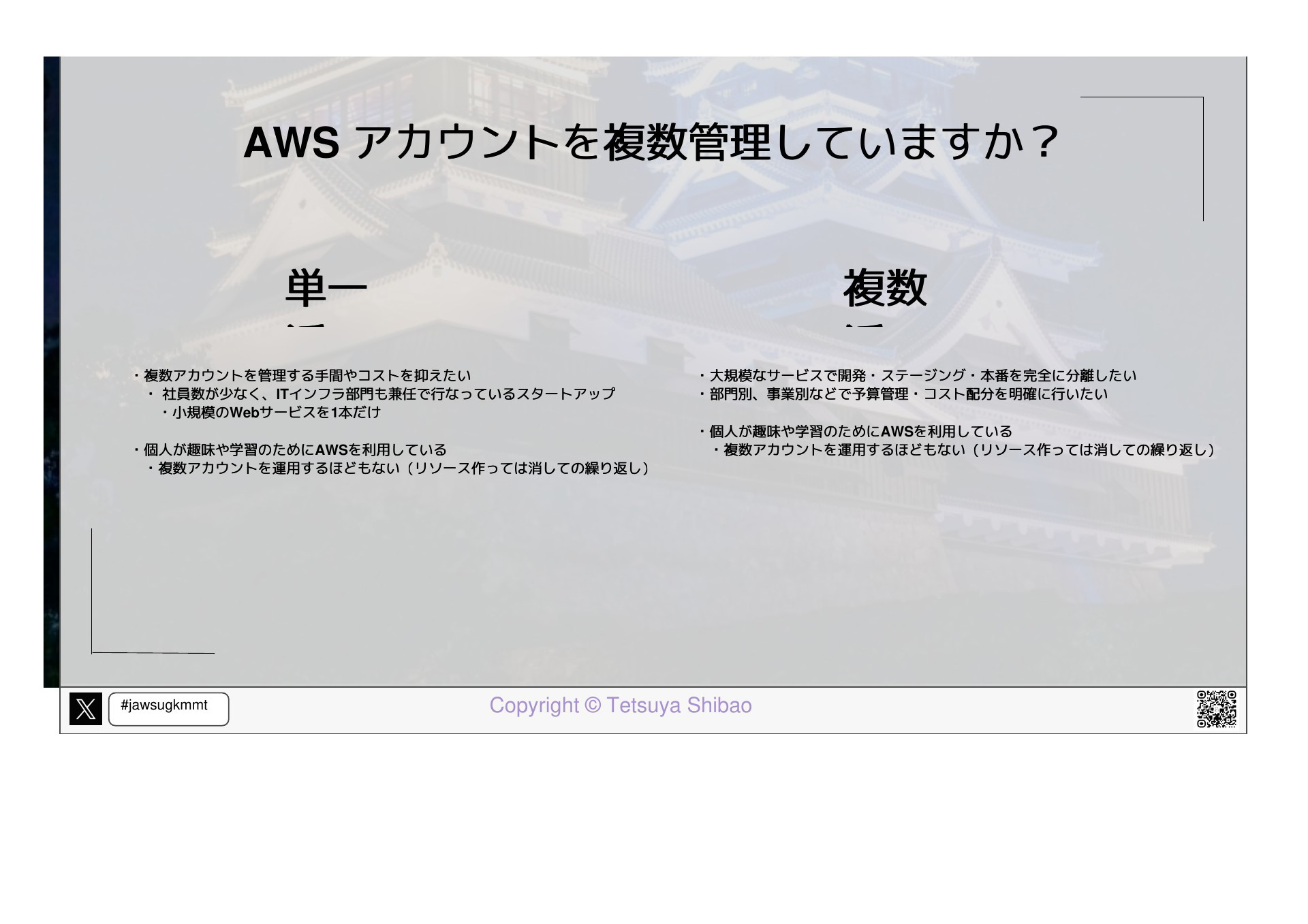Image resolution: width=1308 pixels, height=924 pixels.
Task: Click the X (Twitter) logo icon
Action: [x=86, y=709]
